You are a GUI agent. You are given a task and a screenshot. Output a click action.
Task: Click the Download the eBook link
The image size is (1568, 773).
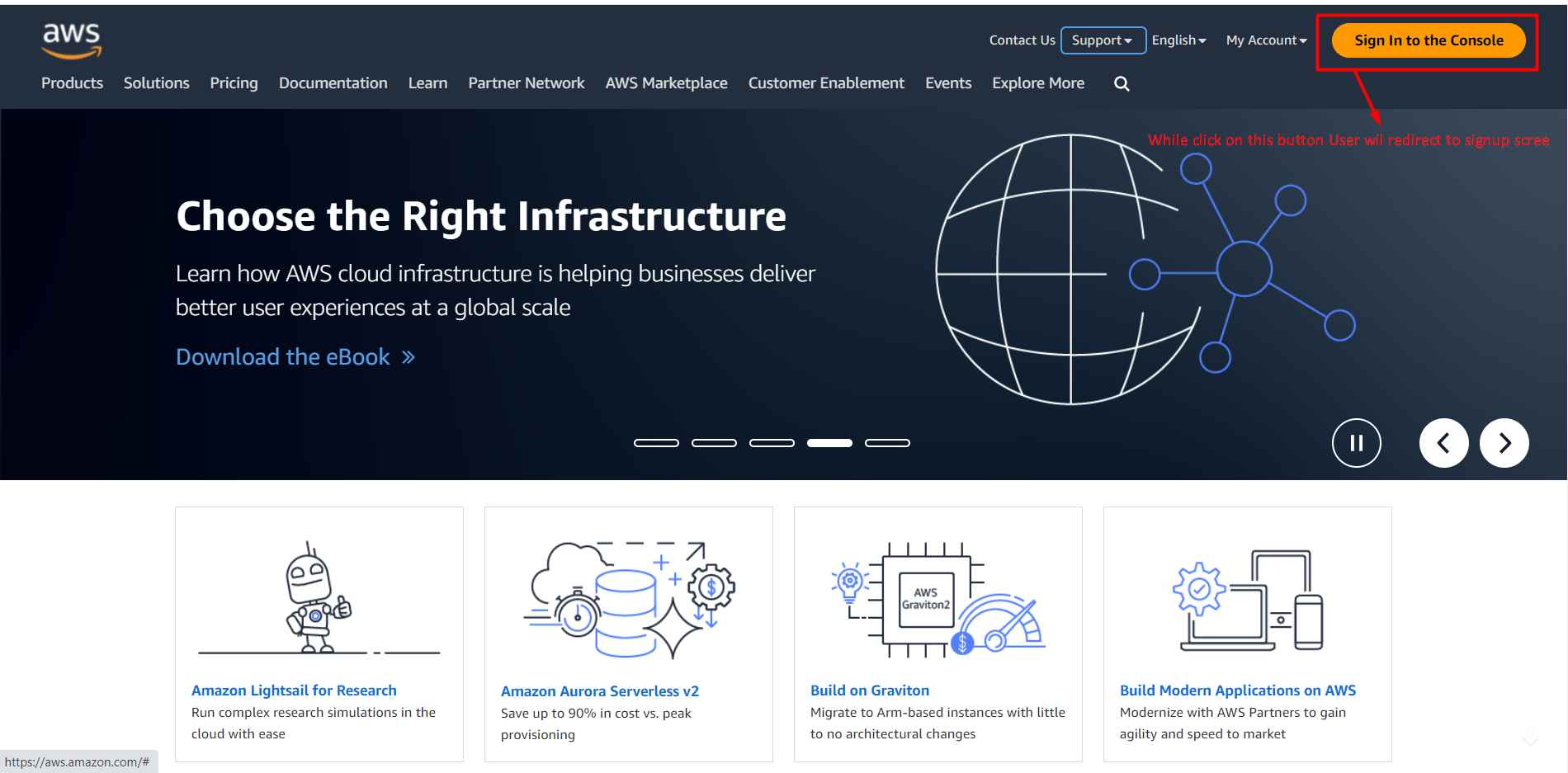295,357
